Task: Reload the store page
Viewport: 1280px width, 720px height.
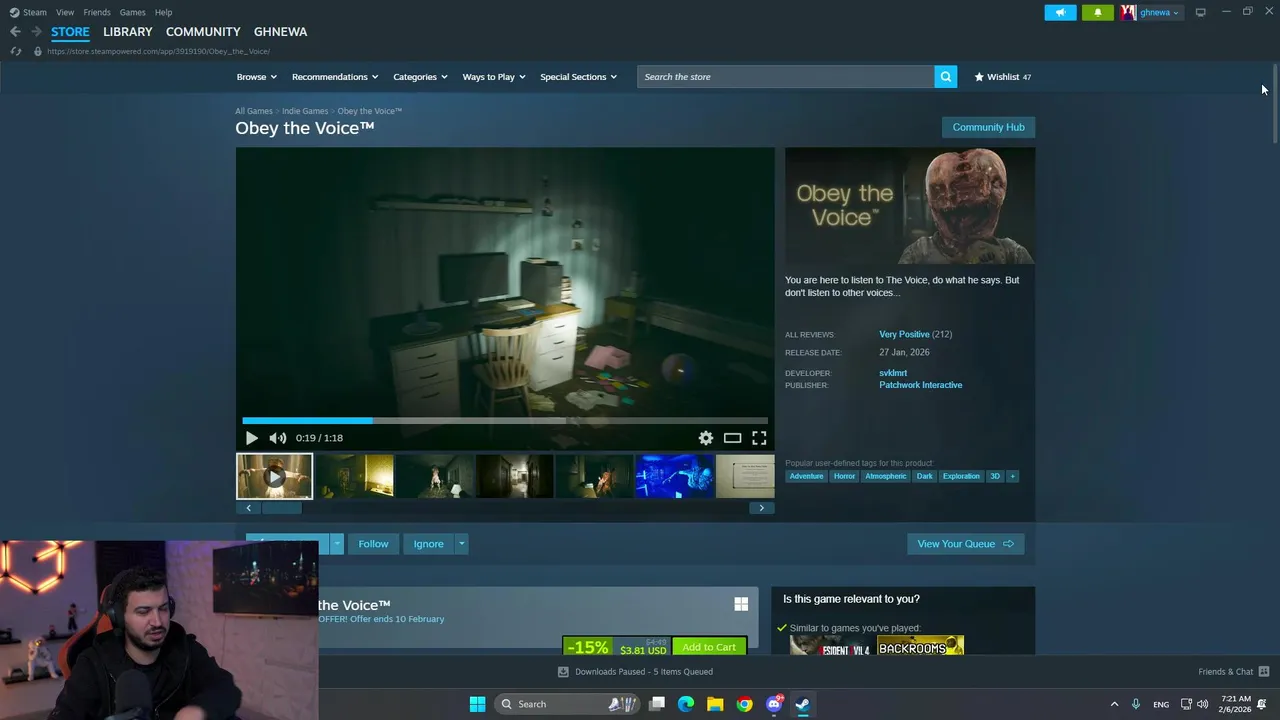Action: [15, 51]
